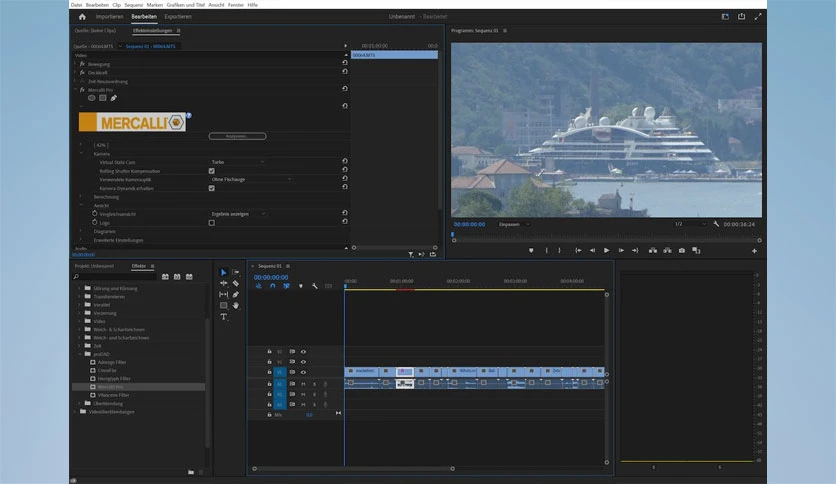Open timeline display settings wrench
Screen dimensions: 836x484
pos(315,286)
